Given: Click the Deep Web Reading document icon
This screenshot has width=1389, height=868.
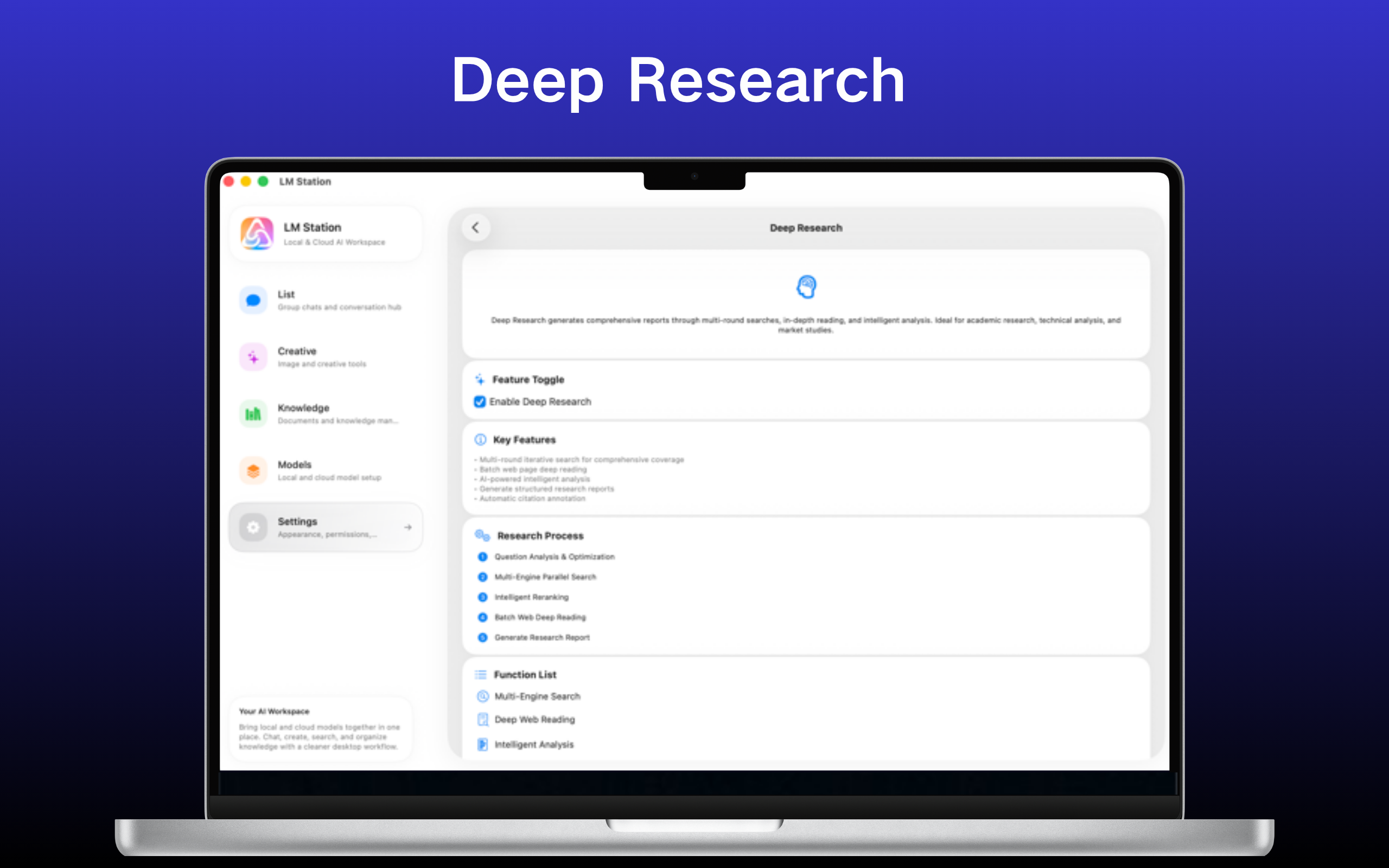Looking at the screenshot, I should coord(483,720).
